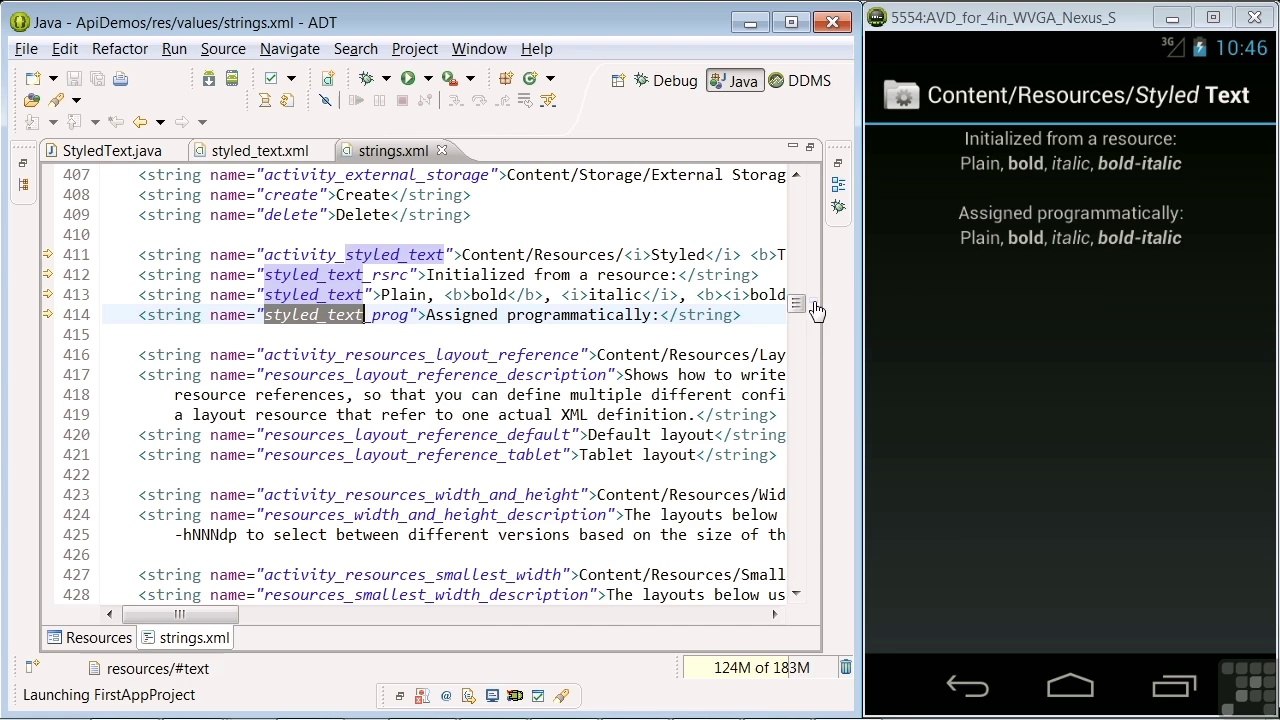This screenshot has height=720, width=1280.
Task: Open the Android SDK Manager icon
Action: [209, 78]
